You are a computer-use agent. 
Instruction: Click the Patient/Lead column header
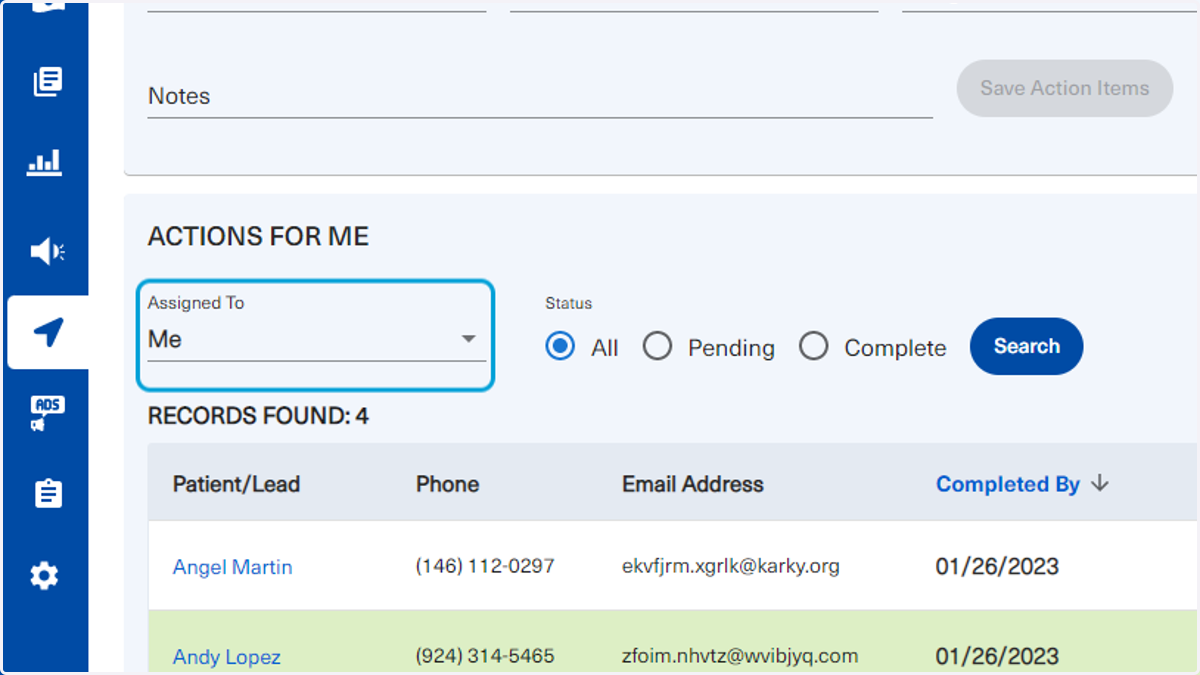236,484
